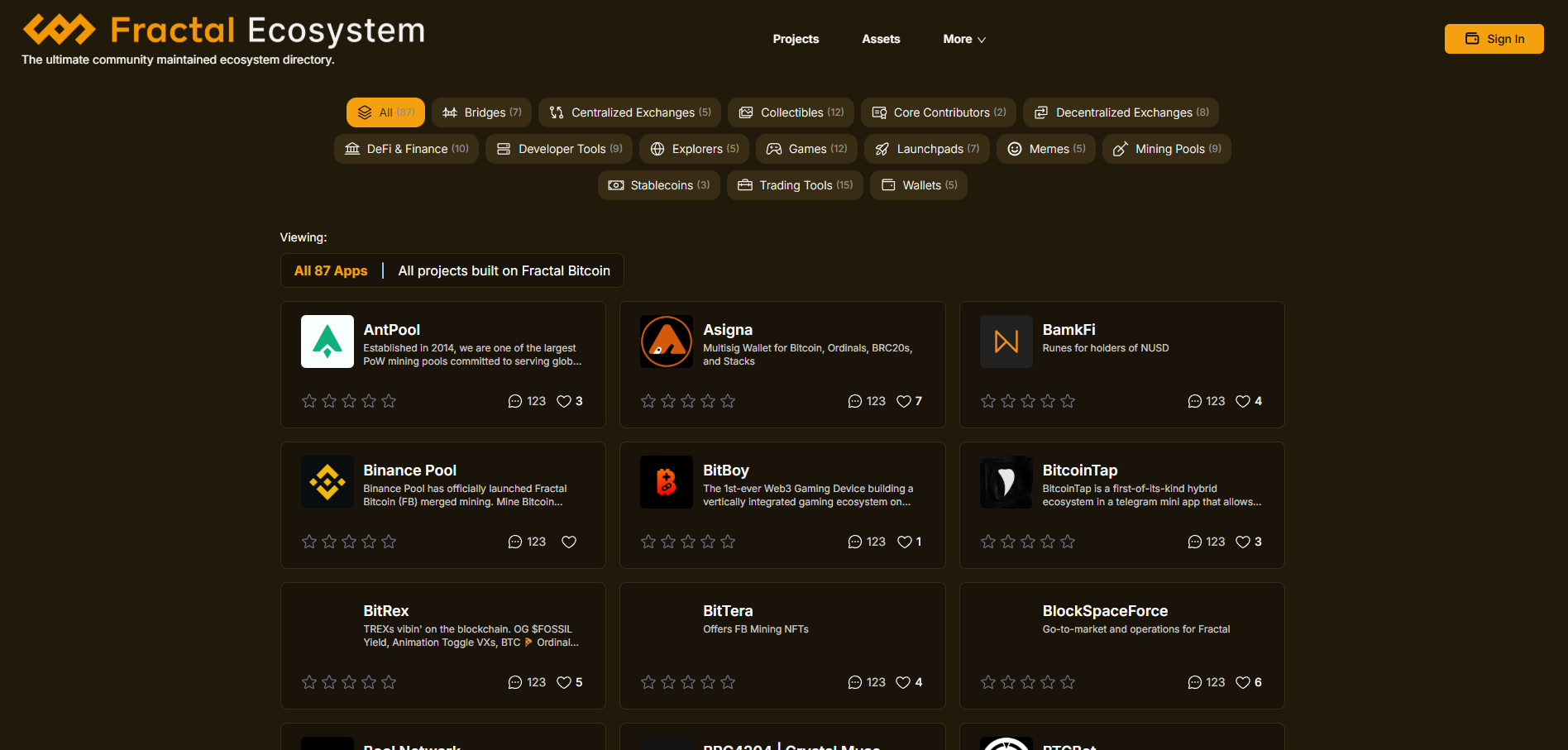Open the Projects nav item
This screenshot has height=750, width=1568.
[x=796, y=39]
